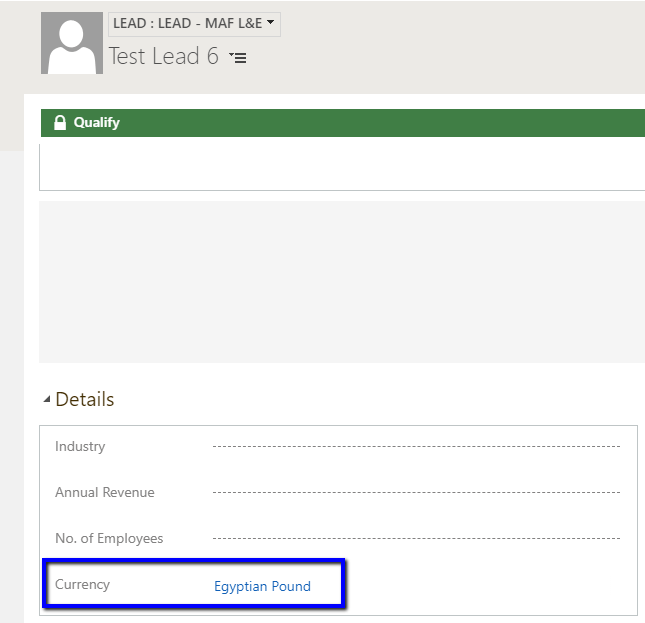Image resolution: width=645 pixels, height=623 pixels.
Task: Open the LEAD - MAF L&E form selector
Action: coord(193,24)
